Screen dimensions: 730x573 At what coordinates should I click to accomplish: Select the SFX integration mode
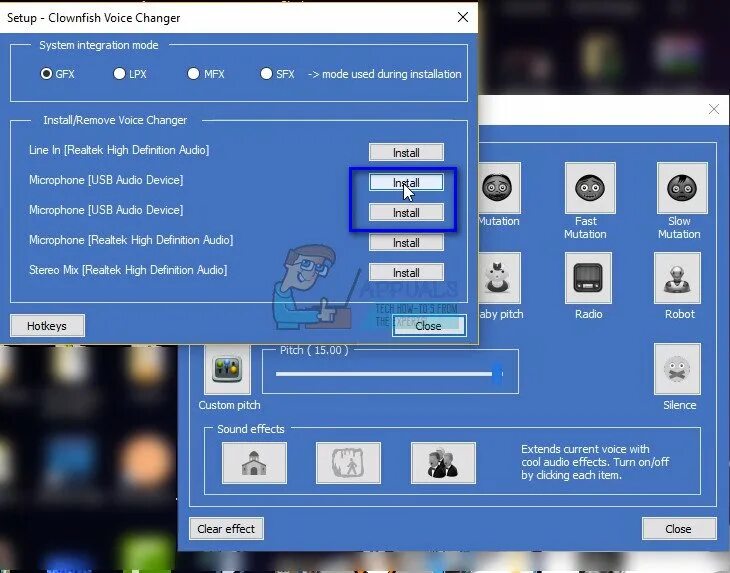(266, 74)
